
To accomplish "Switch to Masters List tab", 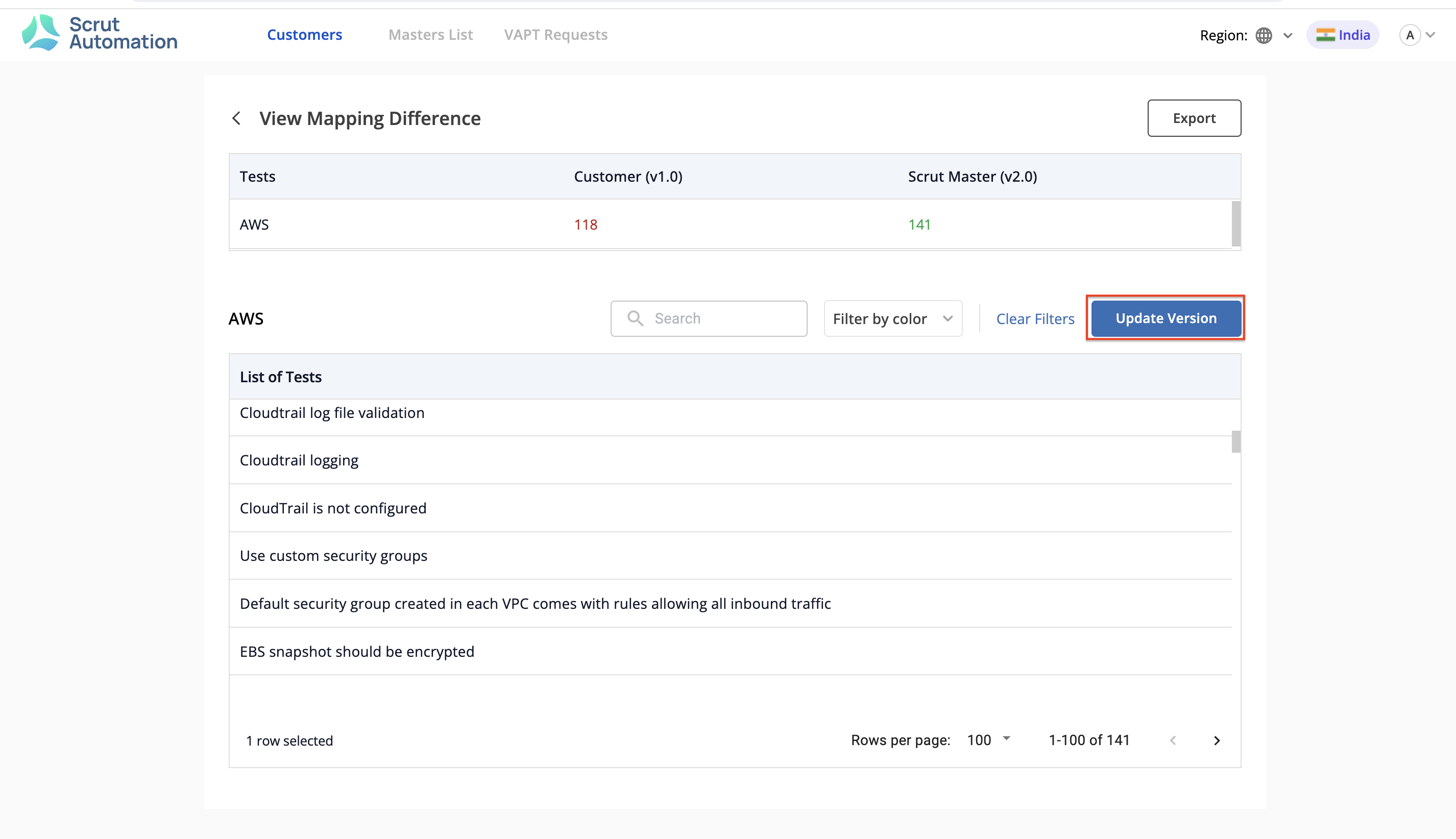I will pos(430,35).
